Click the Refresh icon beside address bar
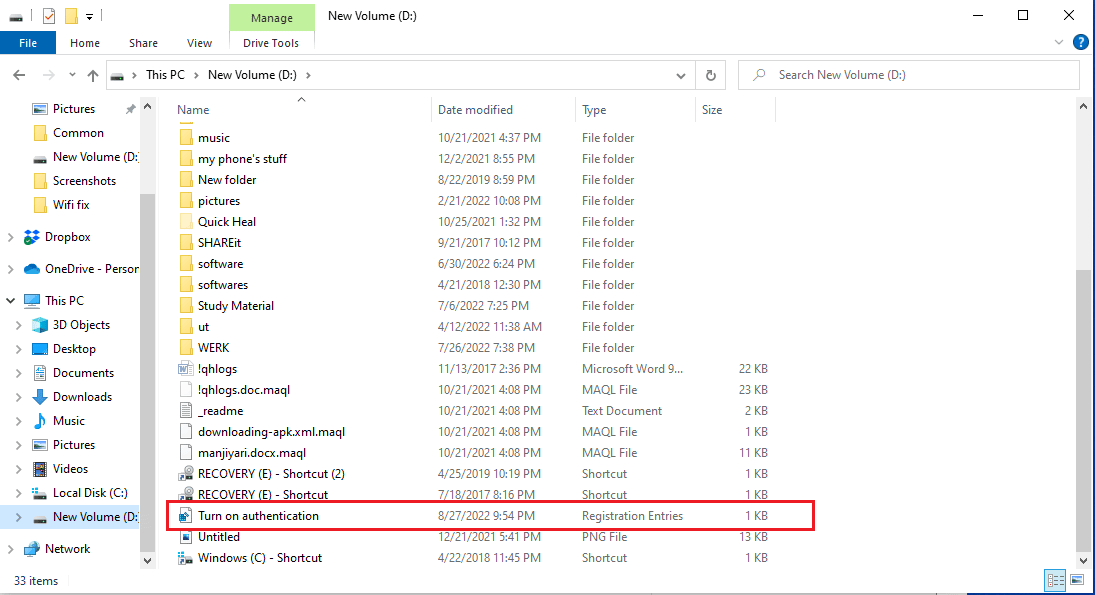 710,75
